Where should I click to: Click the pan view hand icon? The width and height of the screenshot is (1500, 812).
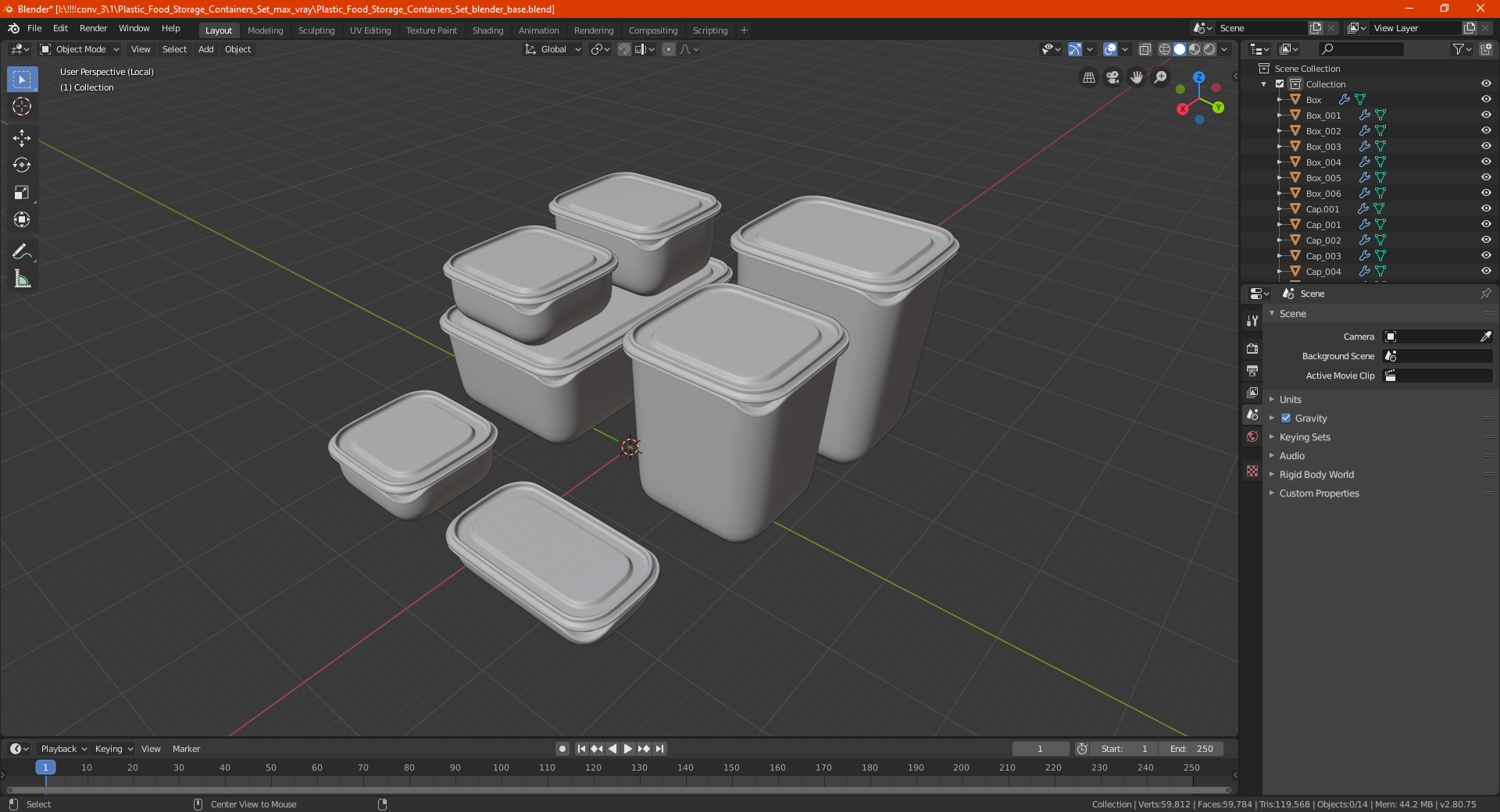(x=1137, y=77)
